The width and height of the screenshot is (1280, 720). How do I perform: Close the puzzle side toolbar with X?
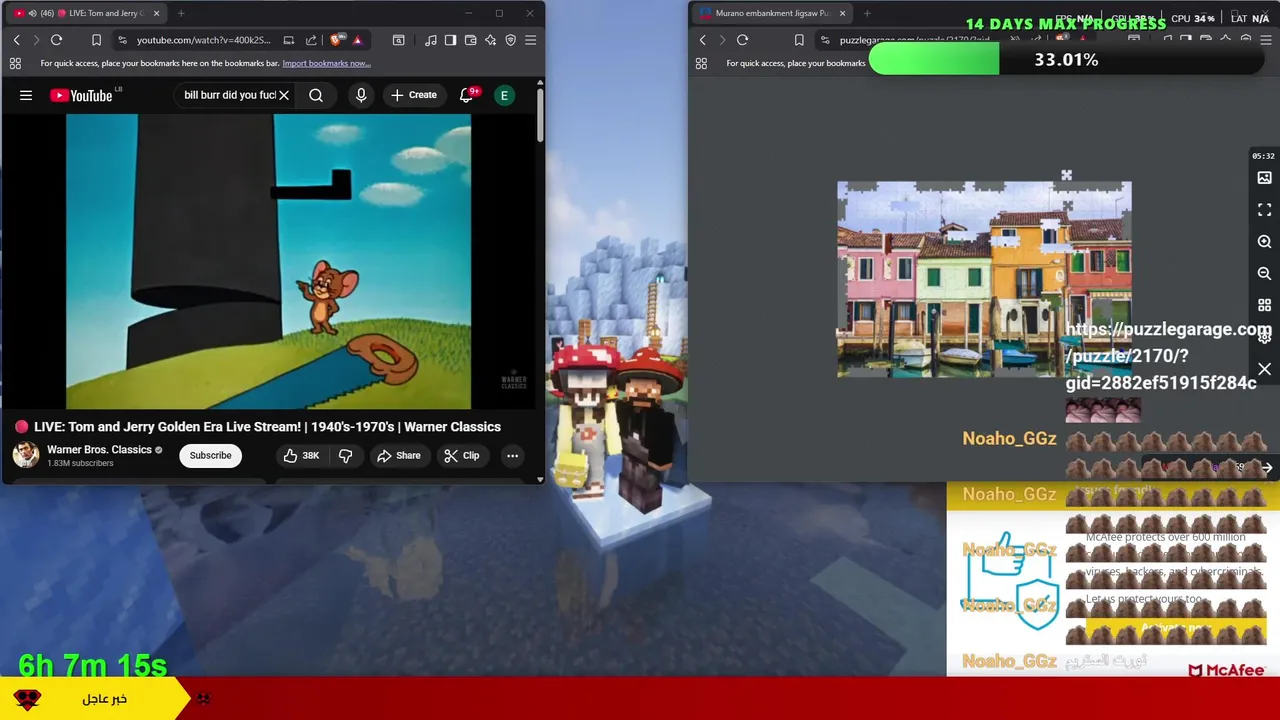pyautogui.click(x=1264, y=370)
